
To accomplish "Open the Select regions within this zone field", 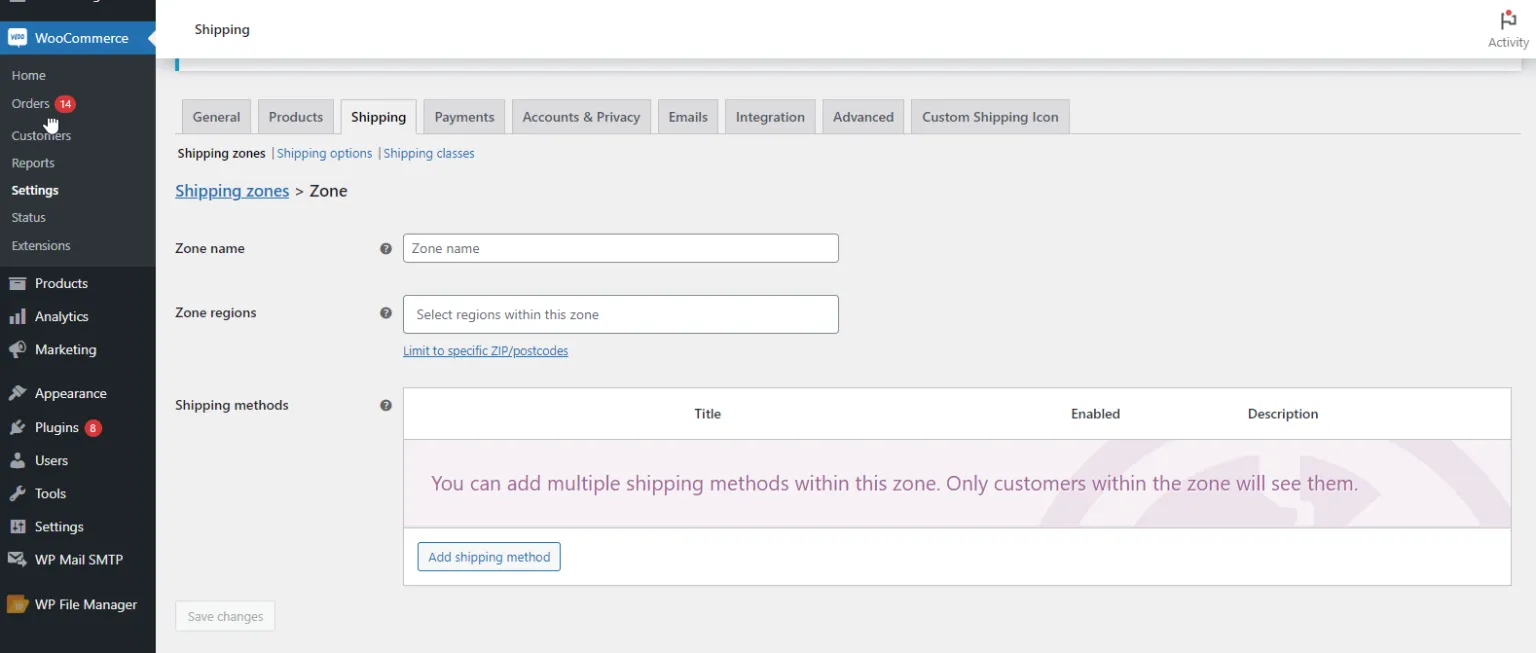I will [620, 314].
